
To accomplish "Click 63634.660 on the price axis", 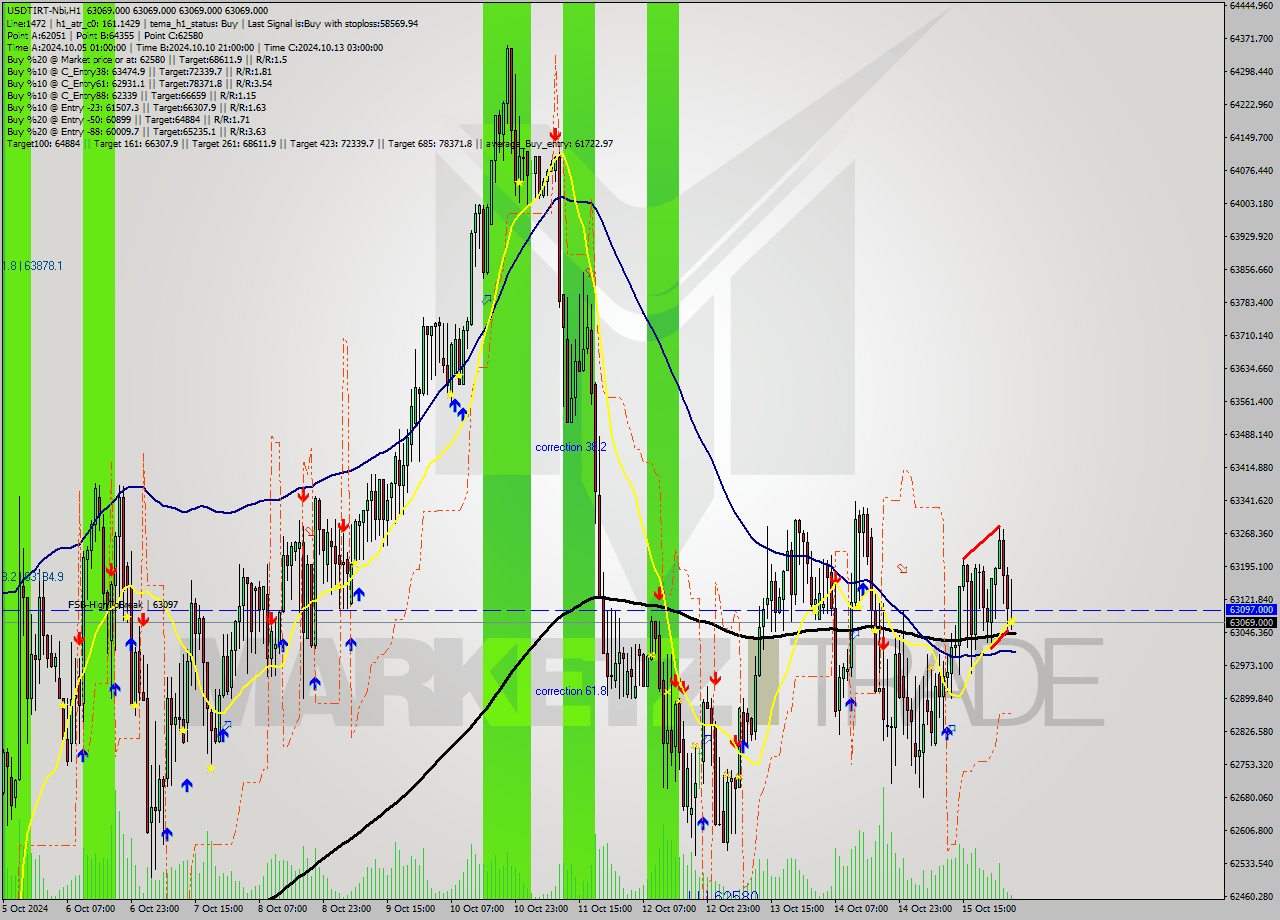I will [x=1252, y=368].
